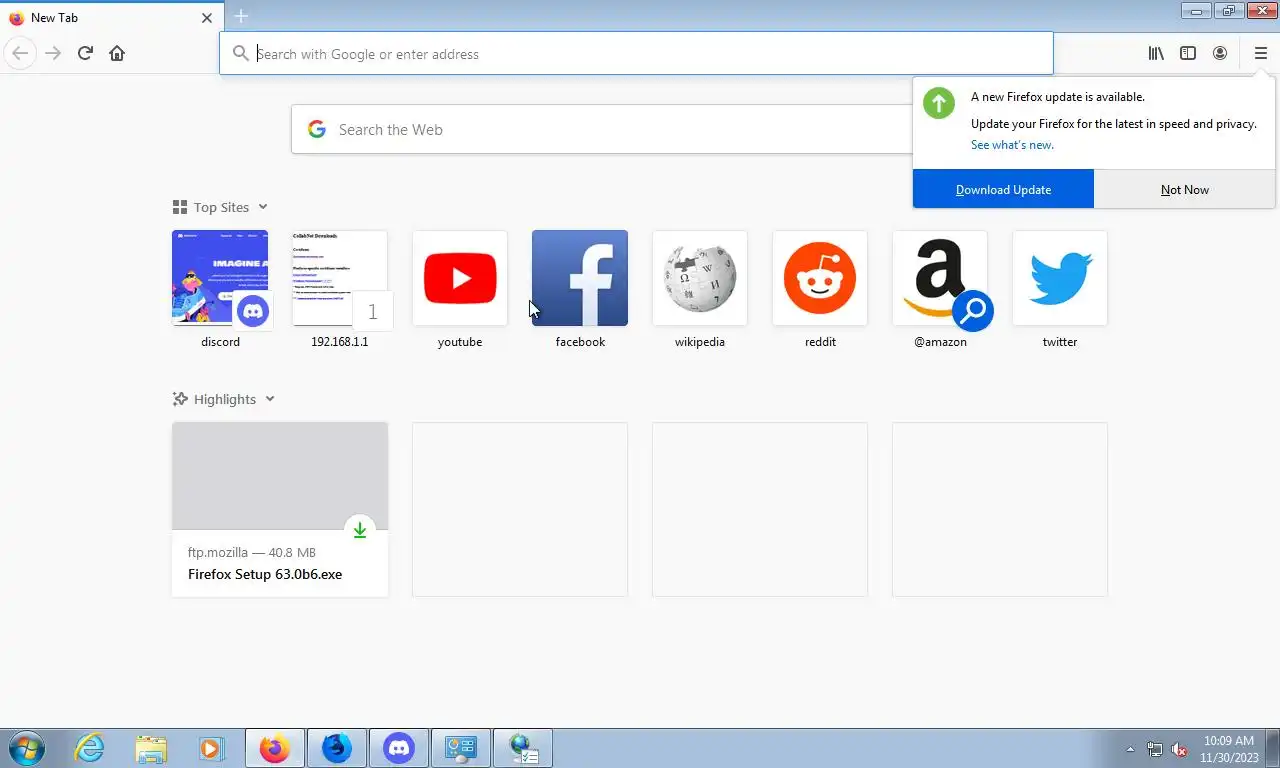Image resolution: width=1280 pixels, height=768 pixels.
Task: Open the facebook top site tile
Action: (580, 290)
